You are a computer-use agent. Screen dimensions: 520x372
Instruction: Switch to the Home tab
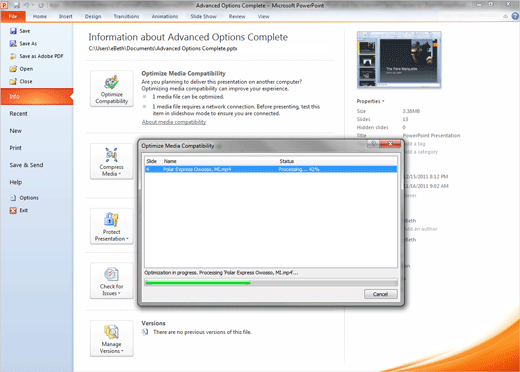click(40, 16)
